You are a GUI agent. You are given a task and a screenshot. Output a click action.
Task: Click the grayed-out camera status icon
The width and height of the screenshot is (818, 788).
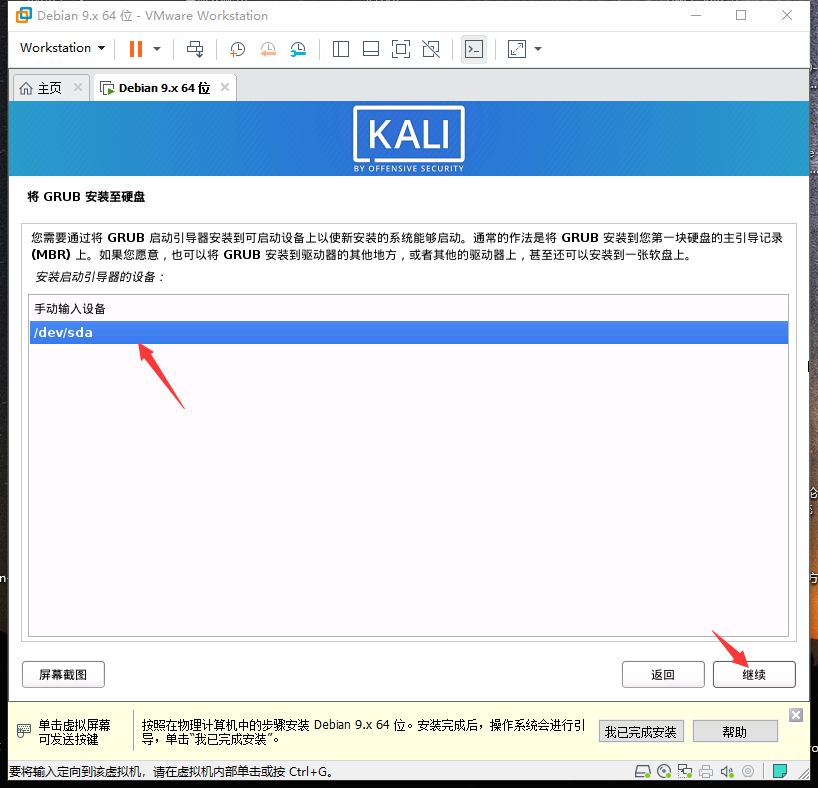748,771
